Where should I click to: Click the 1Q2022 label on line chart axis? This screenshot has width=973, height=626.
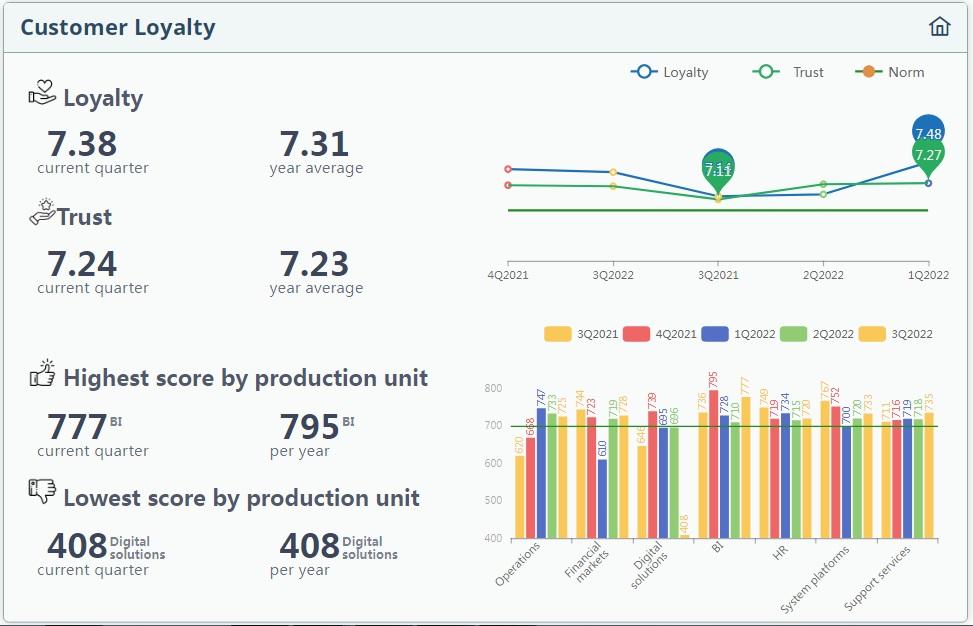point(927,274)
